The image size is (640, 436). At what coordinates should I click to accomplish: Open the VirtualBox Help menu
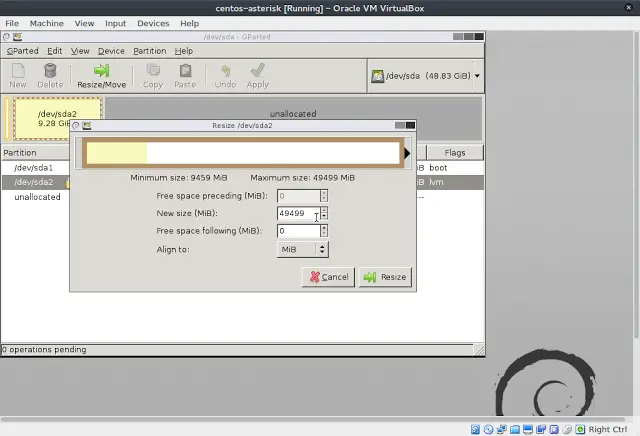pyautogui.click(x=189, y=23)
